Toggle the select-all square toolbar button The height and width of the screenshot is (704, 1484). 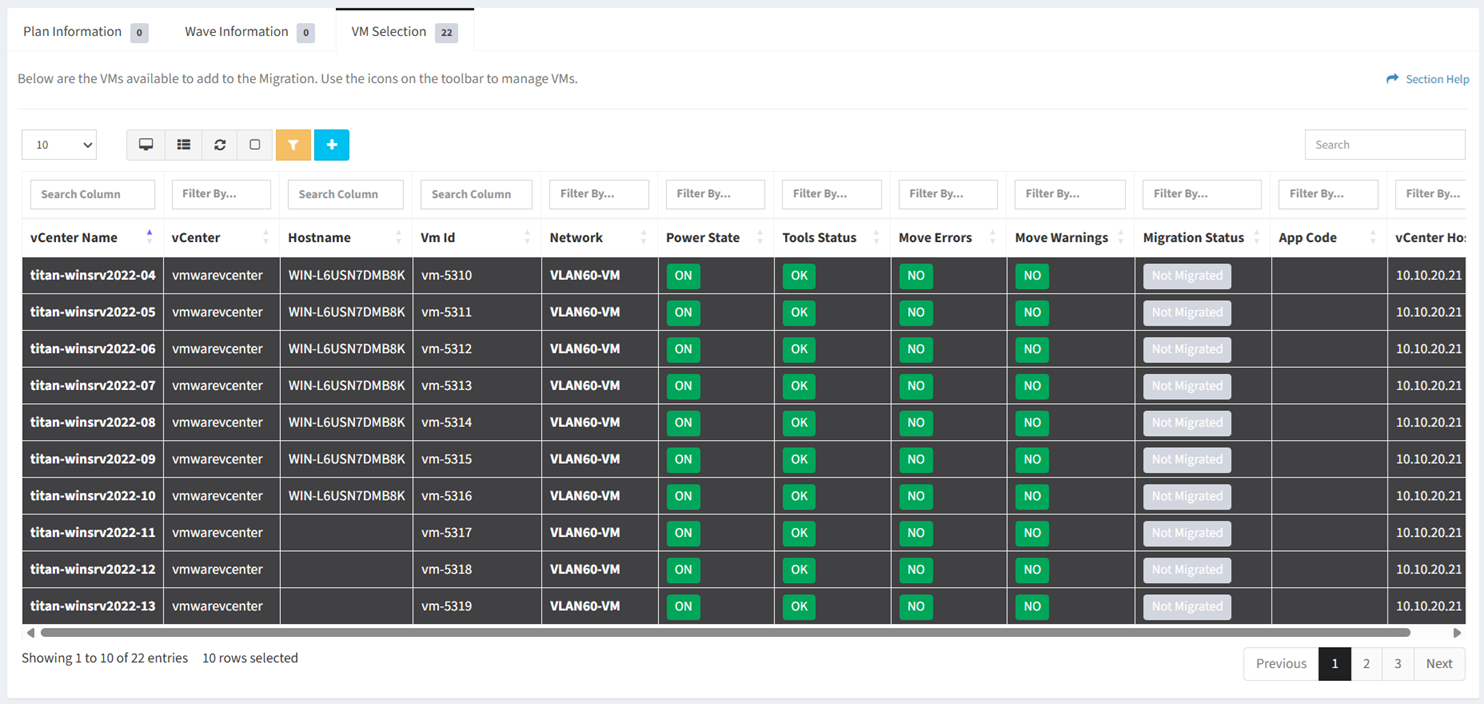pyautogui.click(x=255, y=145)
